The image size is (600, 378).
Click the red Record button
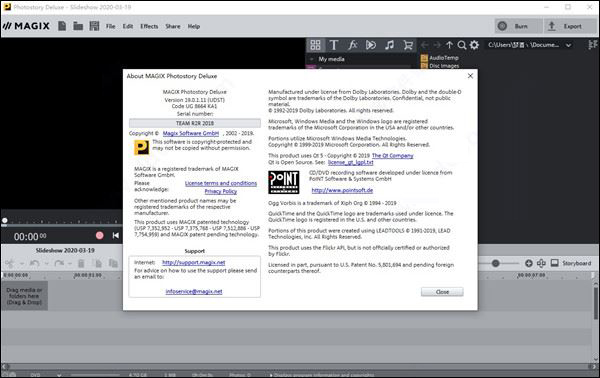click(99, 235)
